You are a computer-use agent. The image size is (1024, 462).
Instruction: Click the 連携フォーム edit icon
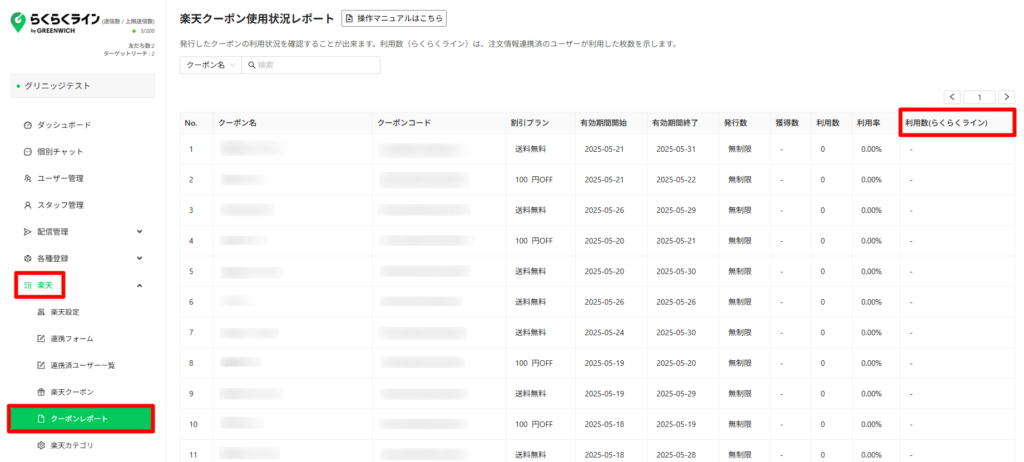(40, 339)
